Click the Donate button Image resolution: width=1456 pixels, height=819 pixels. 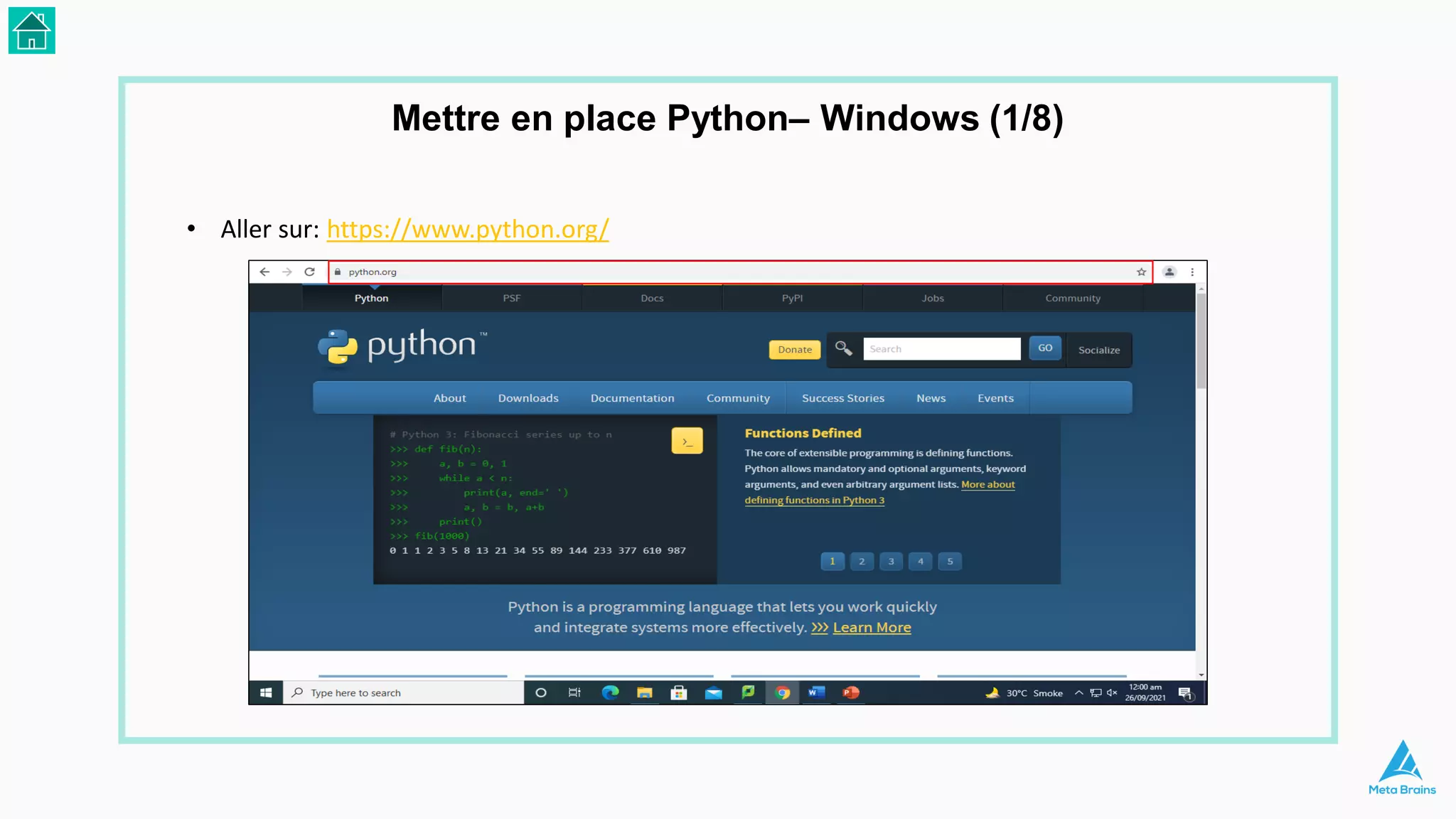(x=795, y=349)
